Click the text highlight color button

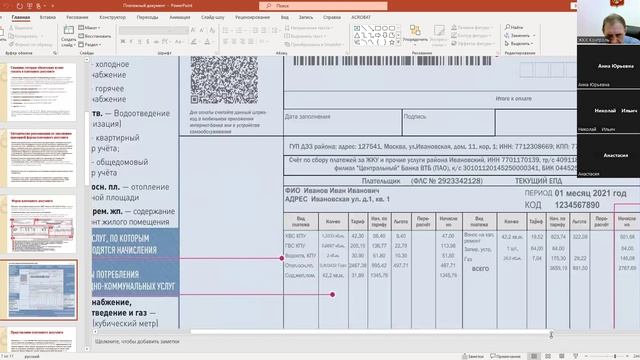coord(194,42)
